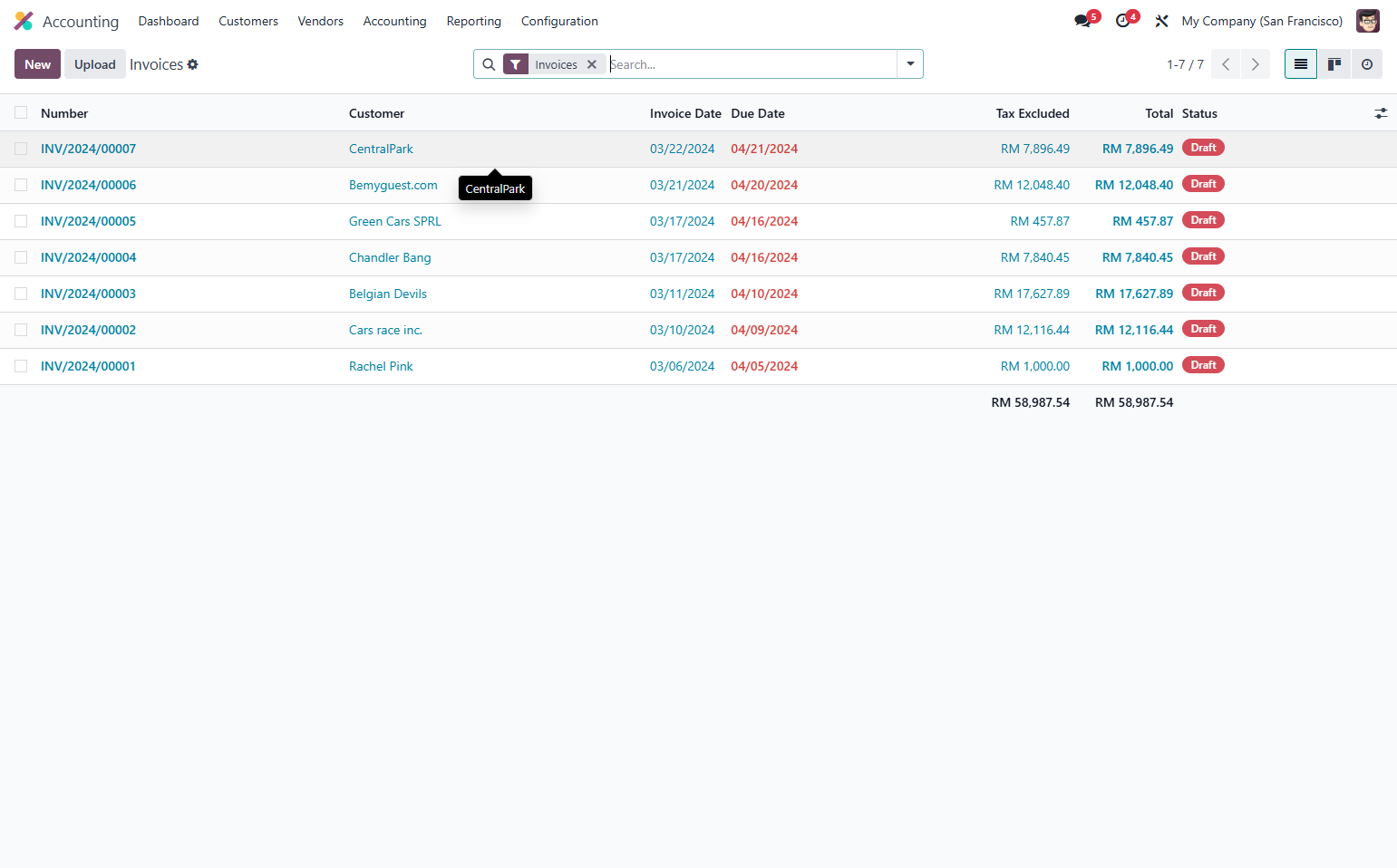The image size is (1397, 868).
Task: Switch to kanban view
Action: click(1334, 64)
